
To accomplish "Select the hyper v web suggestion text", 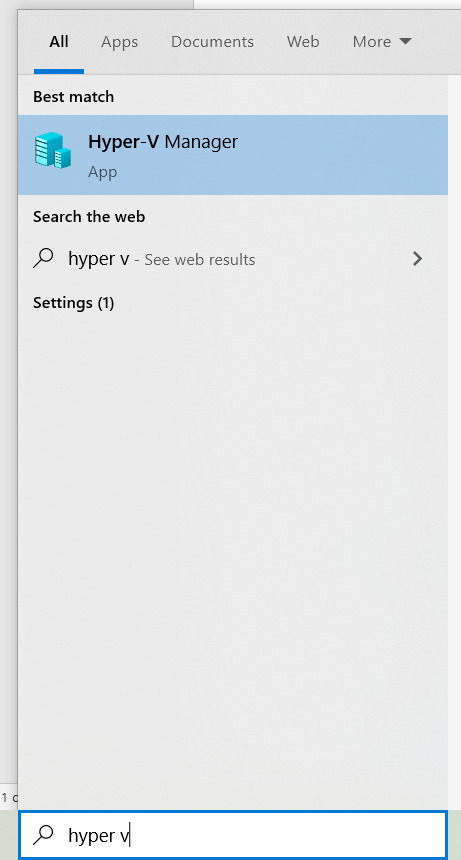I will (99, 259).
